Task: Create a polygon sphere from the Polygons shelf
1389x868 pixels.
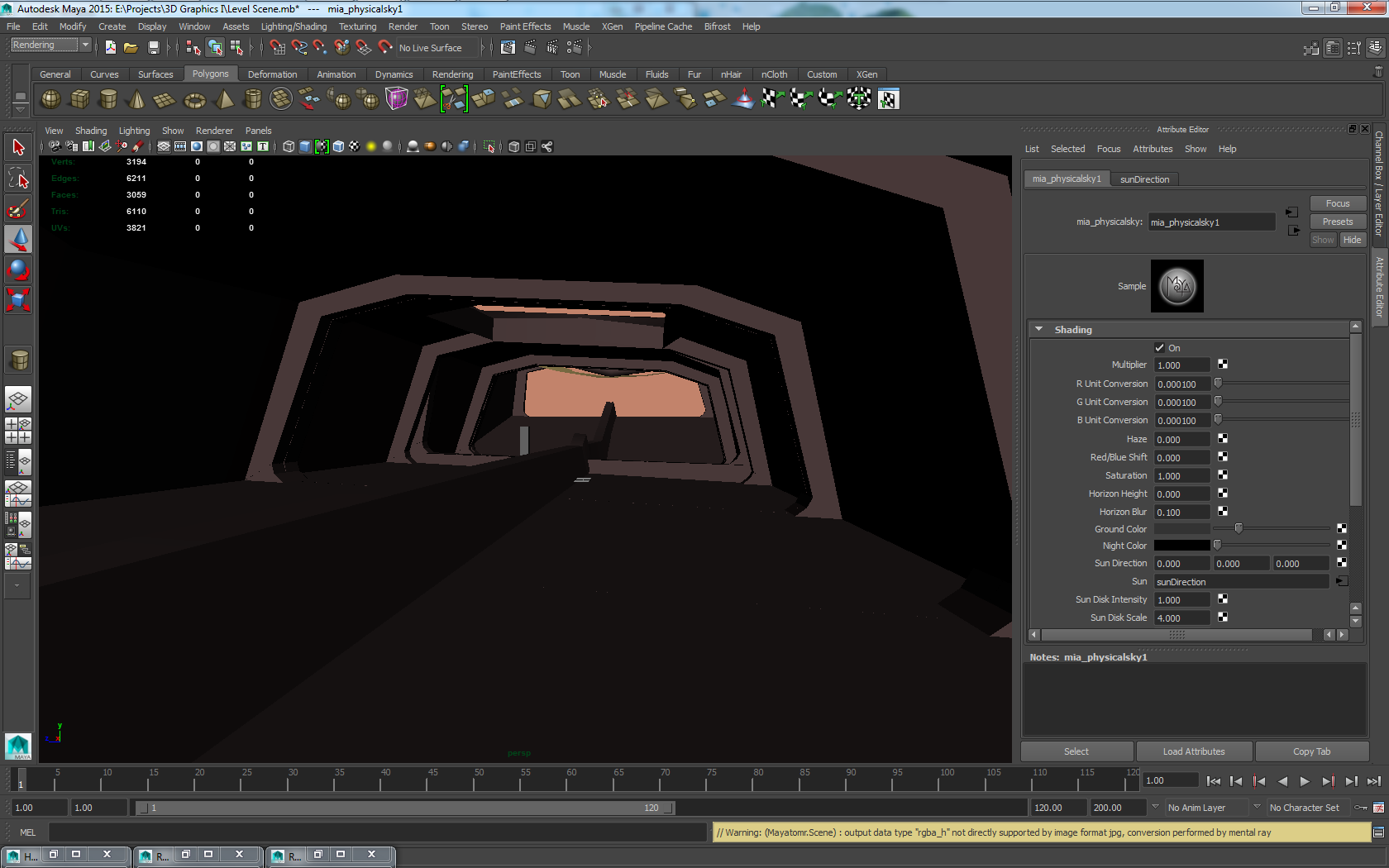Action: [50, 98]
